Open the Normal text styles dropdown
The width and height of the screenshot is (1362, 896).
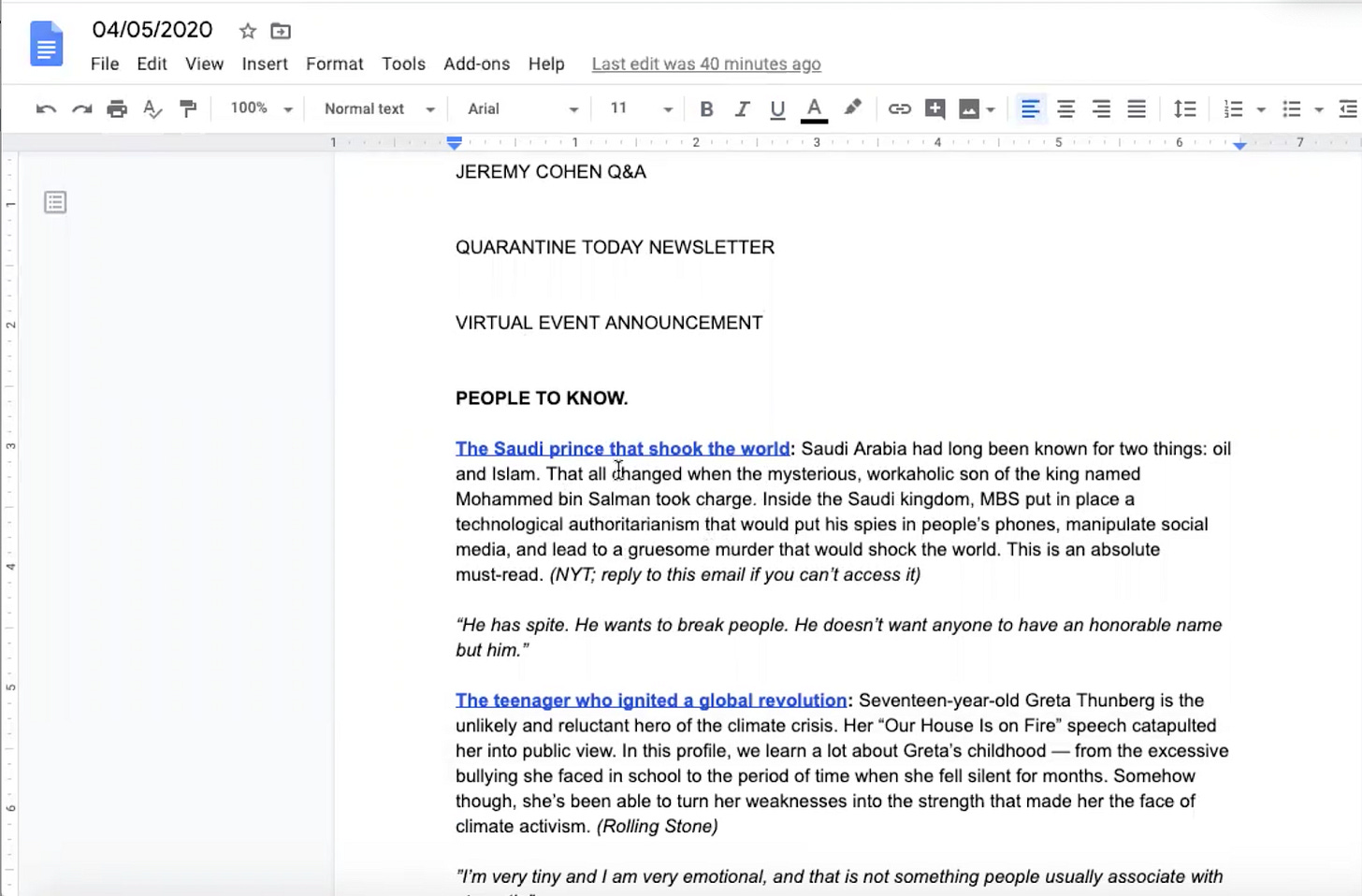click(x=379, y=108)
